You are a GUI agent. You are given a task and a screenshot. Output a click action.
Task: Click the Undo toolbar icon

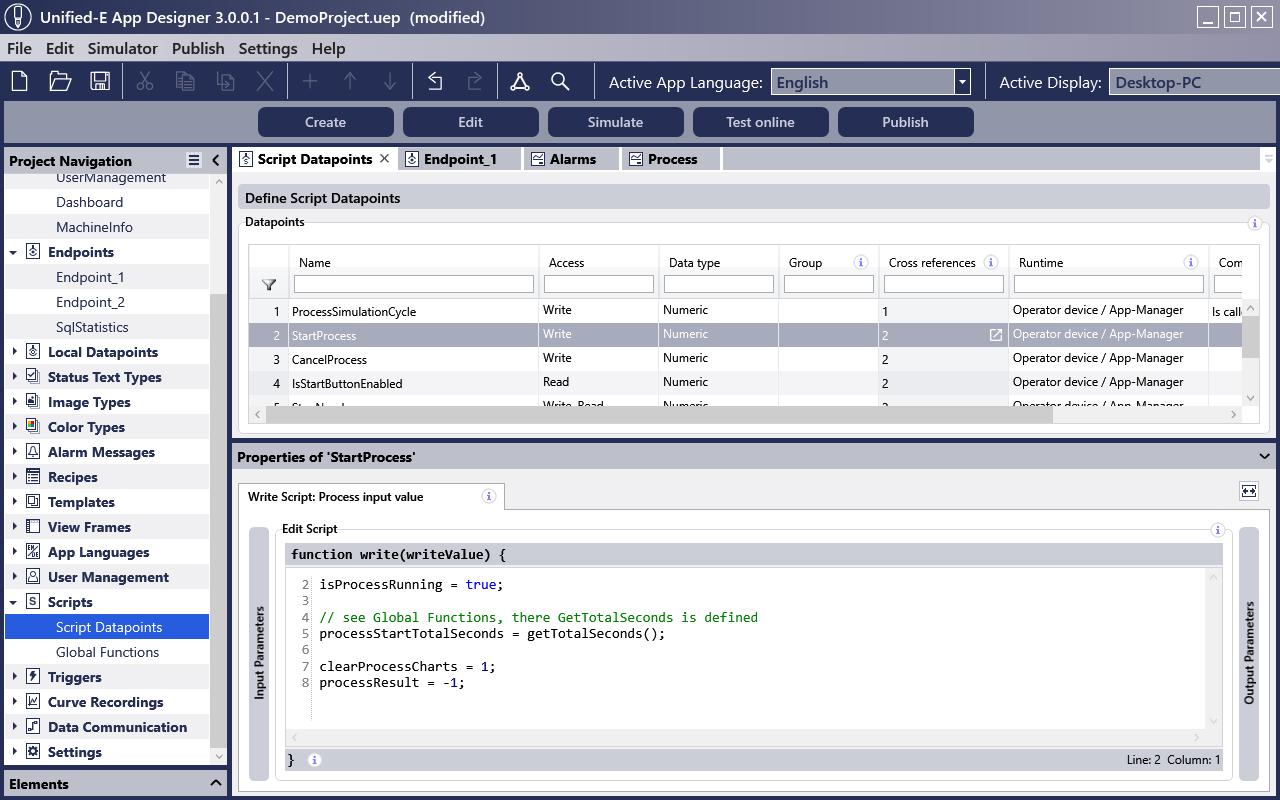pyautogui.click(x=435, y=82)
